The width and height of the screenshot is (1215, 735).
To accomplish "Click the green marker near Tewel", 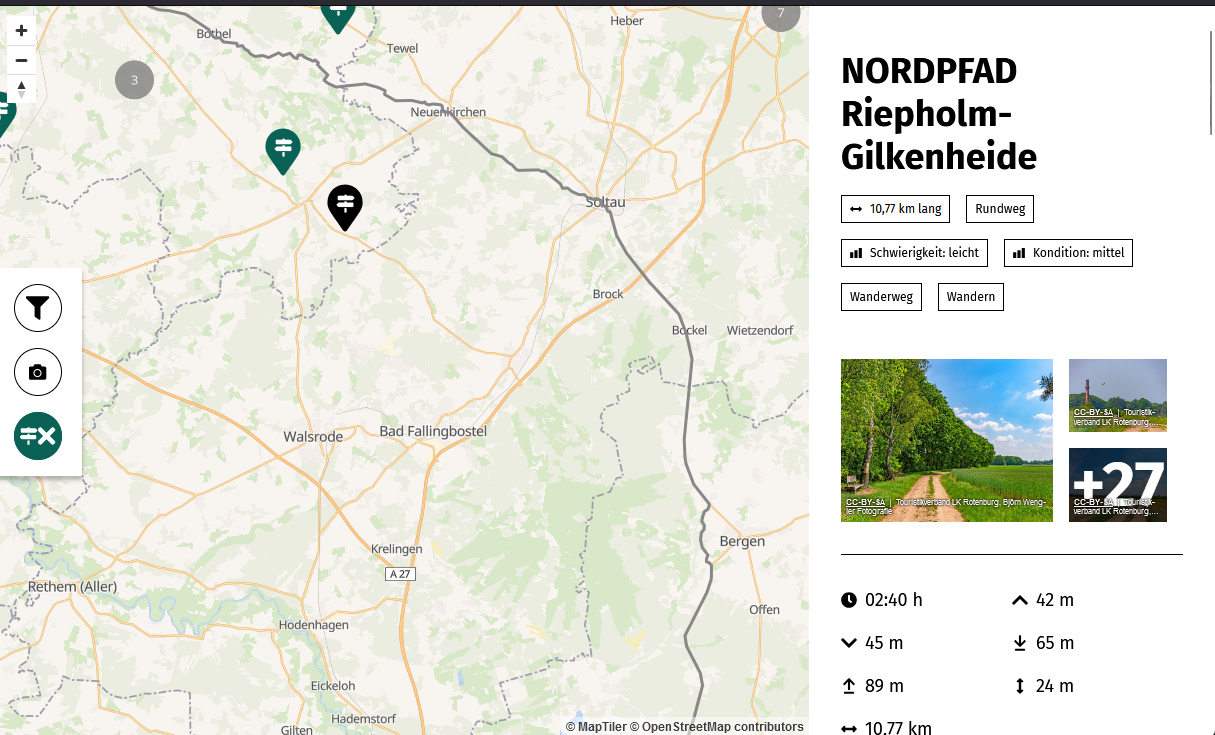I will [x=339, y=14].
